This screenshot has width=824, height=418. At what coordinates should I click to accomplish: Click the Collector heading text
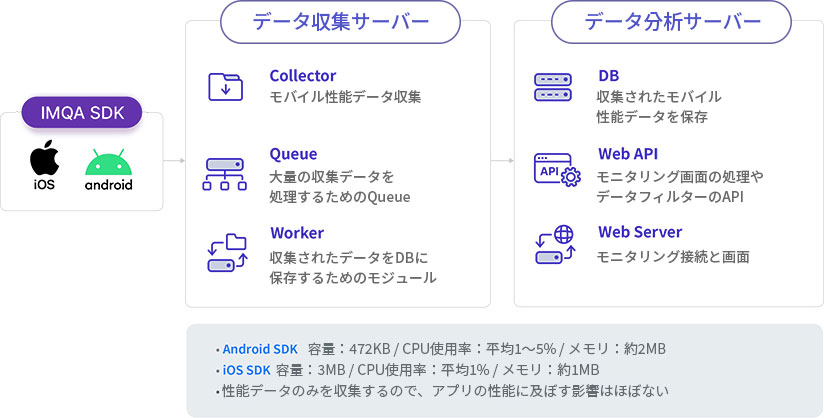point(303,76)
